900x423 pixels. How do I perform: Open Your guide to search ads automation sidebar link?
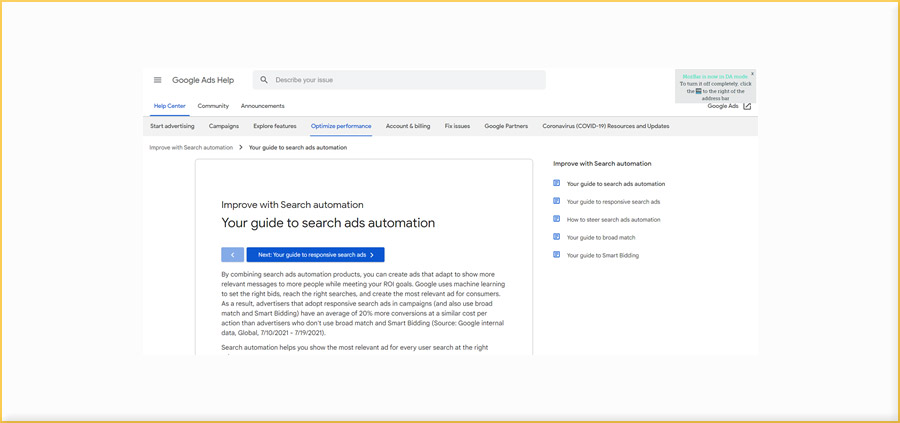click(616, 184)
